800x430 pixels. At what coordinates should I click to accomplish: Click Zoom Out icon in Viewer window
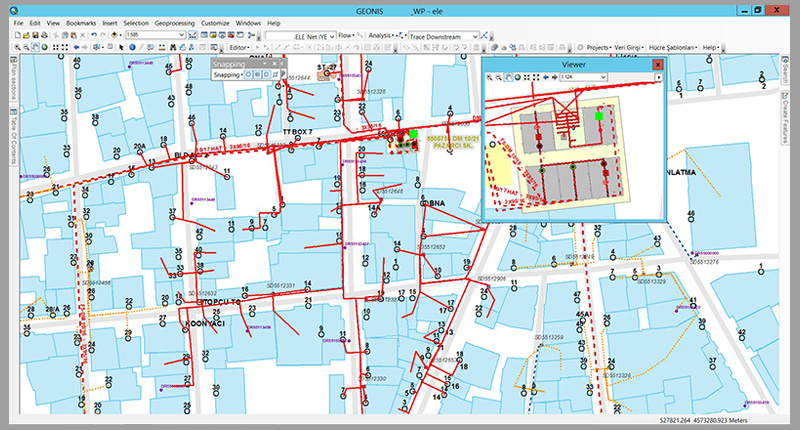tap(499, 78)
